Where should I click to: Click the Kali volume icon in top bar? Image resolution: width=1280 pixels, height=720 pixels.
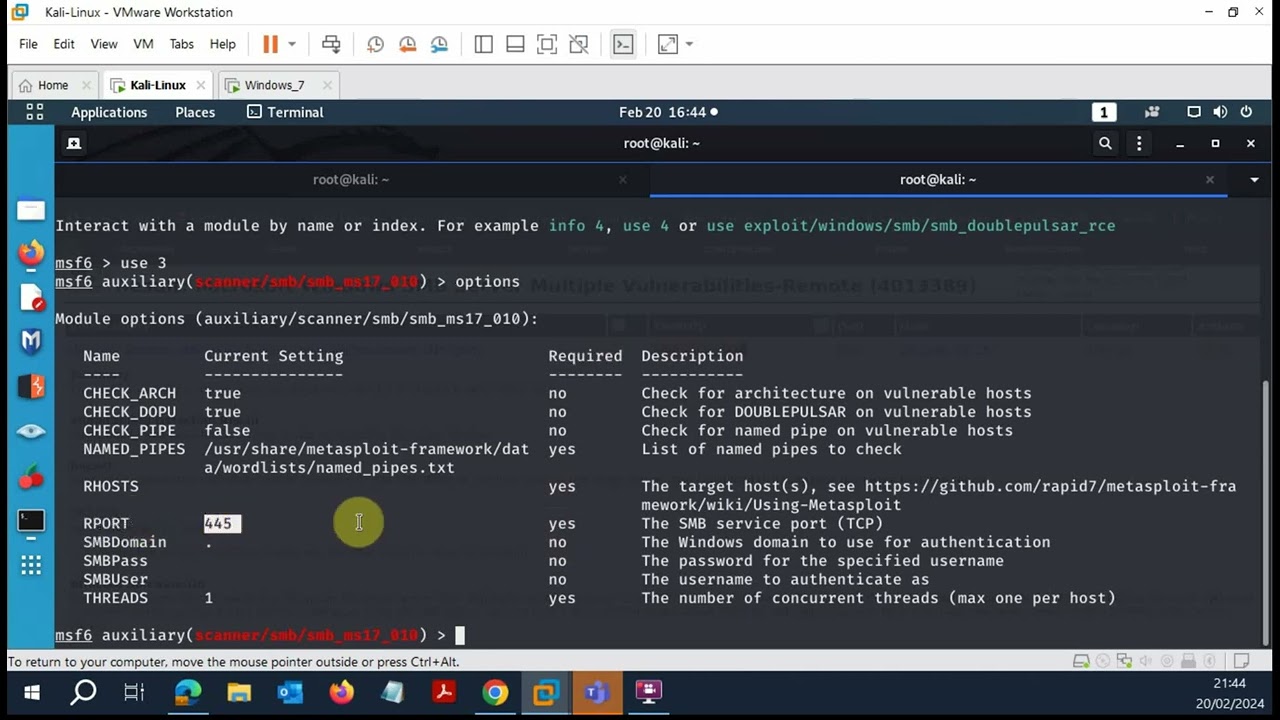coord(1220,112)
